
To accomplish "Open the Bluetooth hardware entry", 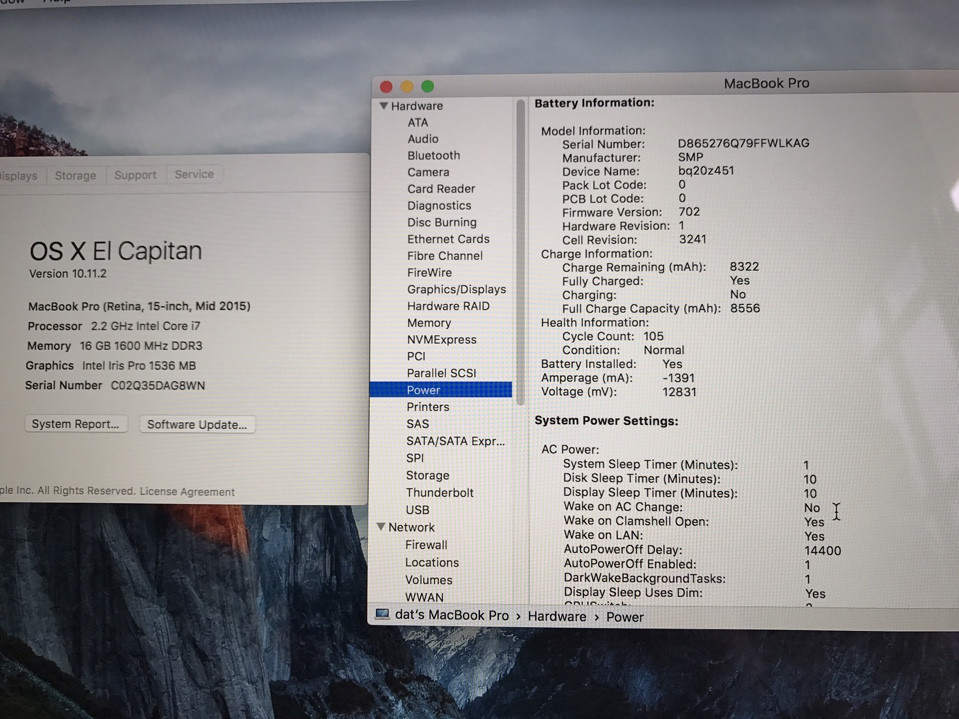I will 434,155.
